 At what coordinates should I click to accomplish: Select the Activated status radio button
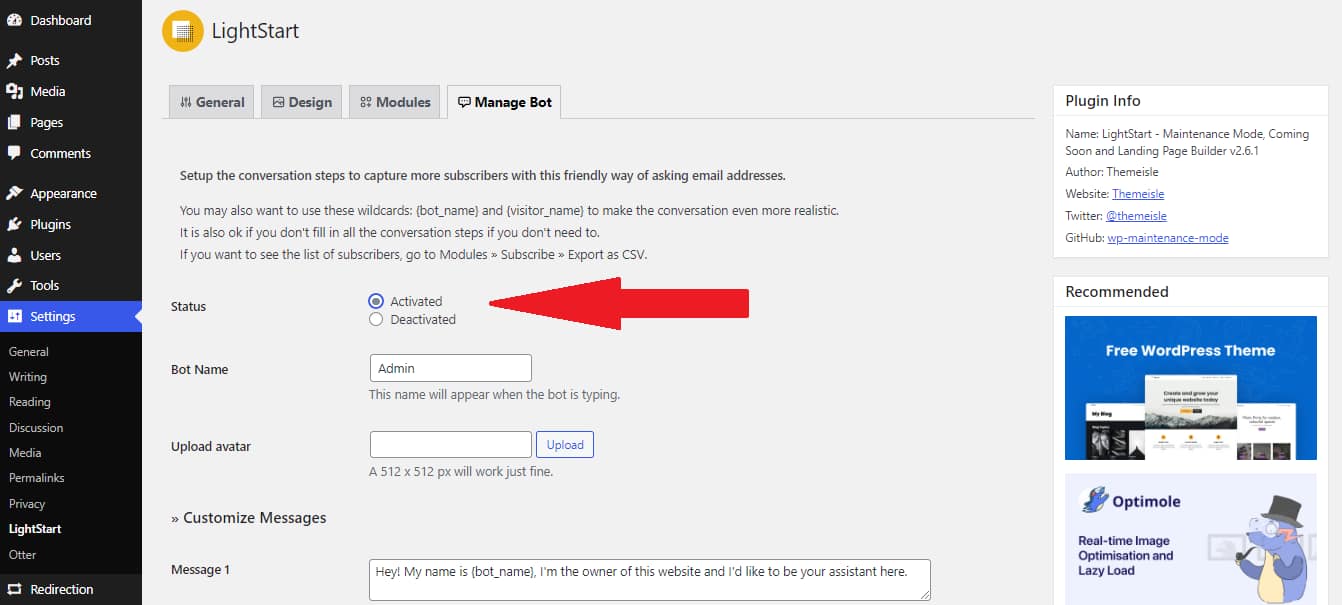[x=376, y=300]
